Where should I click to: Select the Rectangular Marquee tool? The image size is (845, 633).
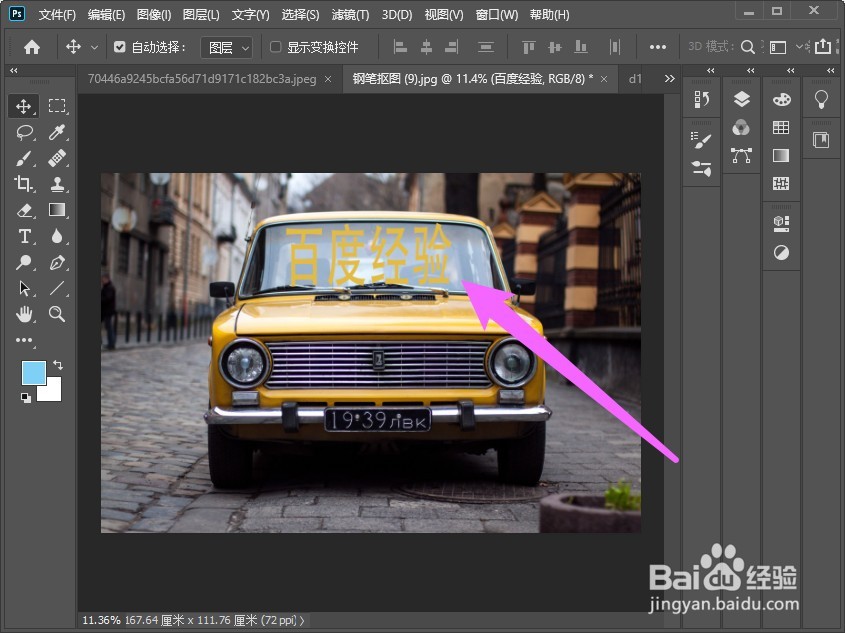pos(57,106)
